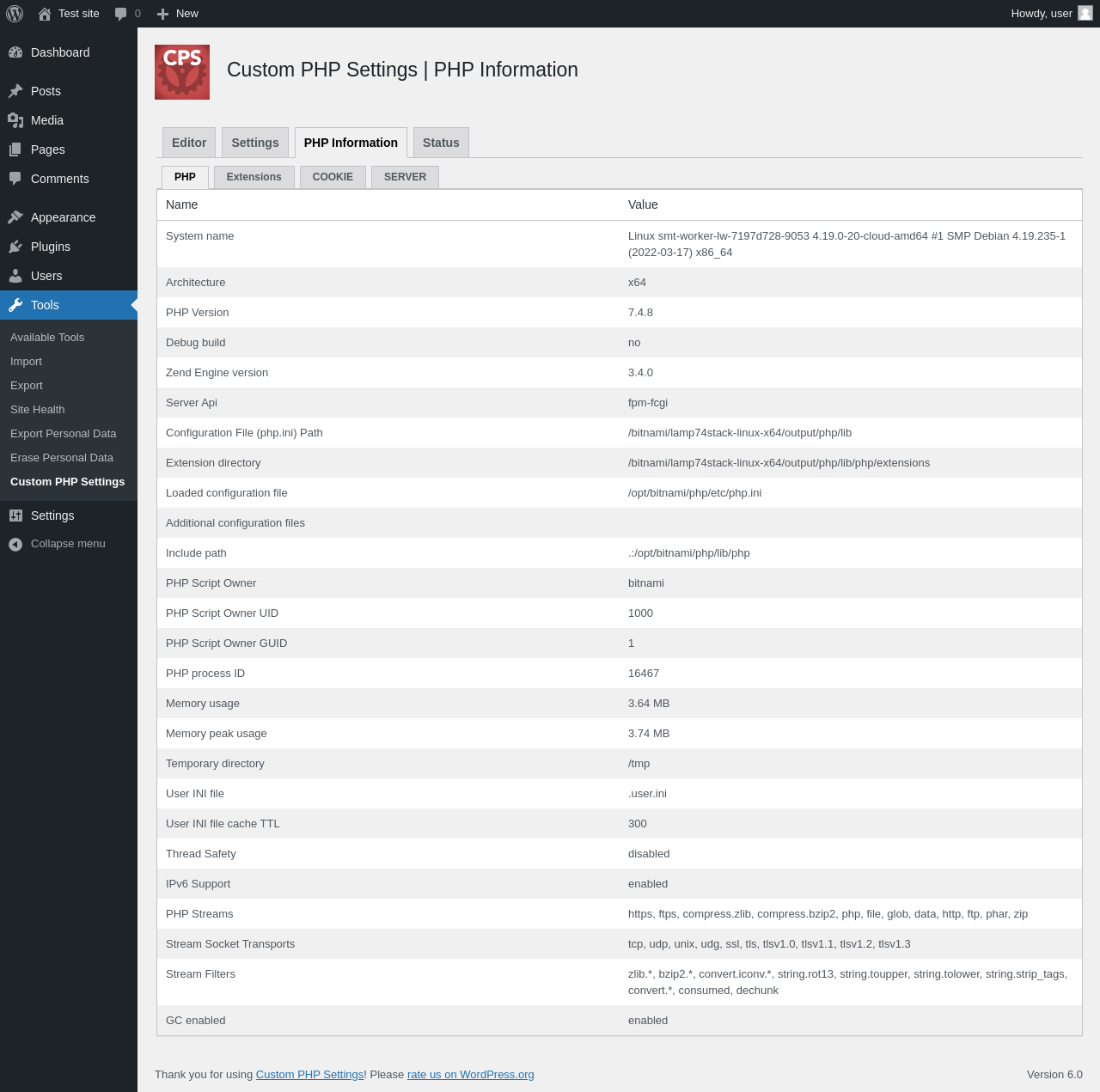
Task: Click the Posts pushpin icon
Action: [x=15, y=91]
